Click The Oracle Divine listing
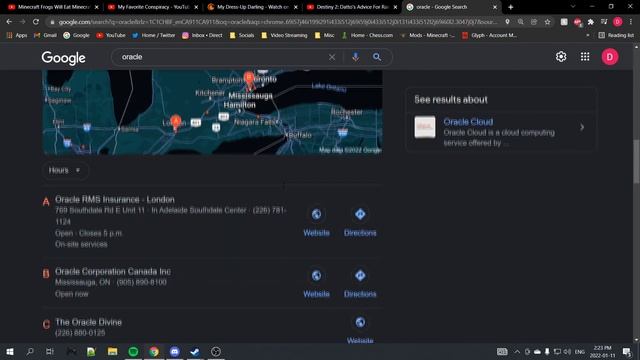The width and height of the screenshot is (640, 360). coord(88,322)
